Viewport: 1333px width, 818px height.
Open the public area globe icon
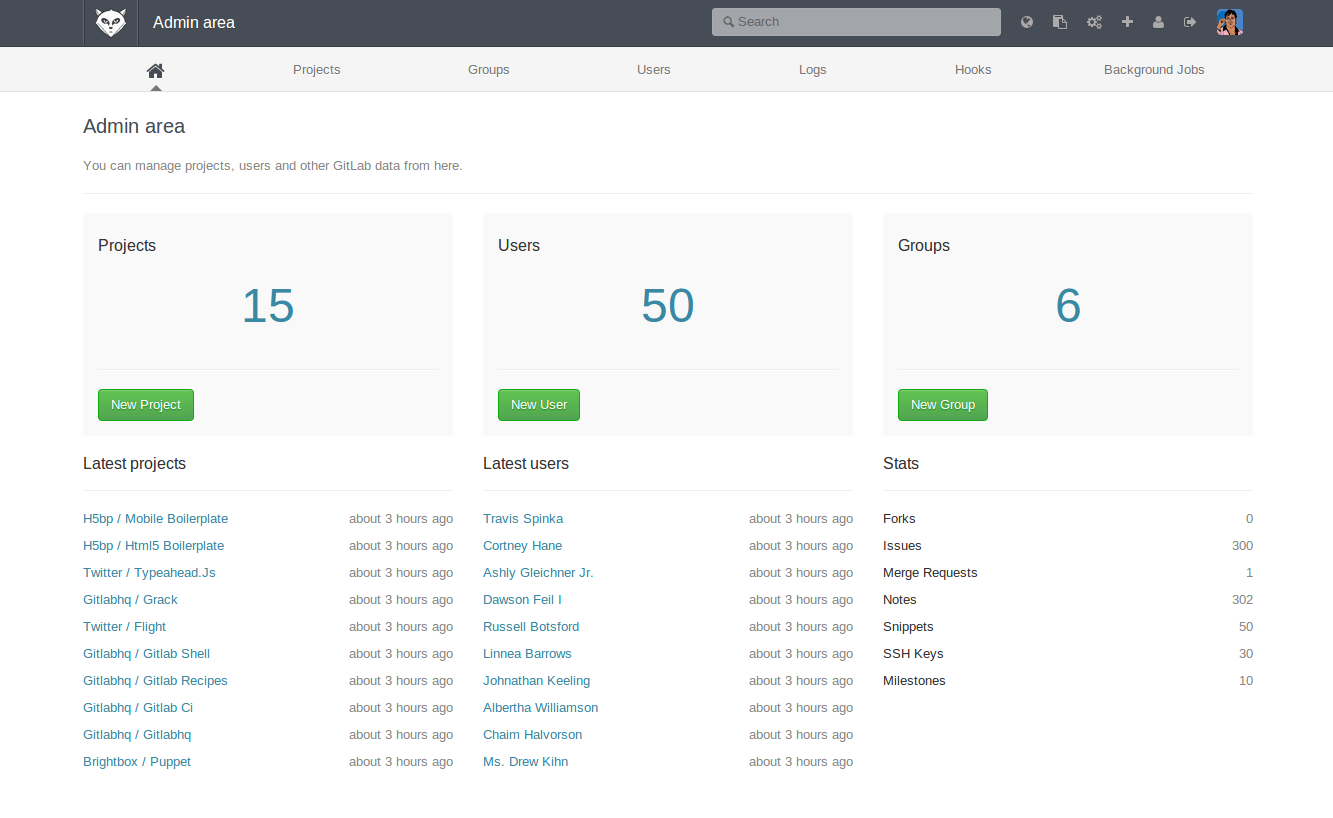point(1026,21)
